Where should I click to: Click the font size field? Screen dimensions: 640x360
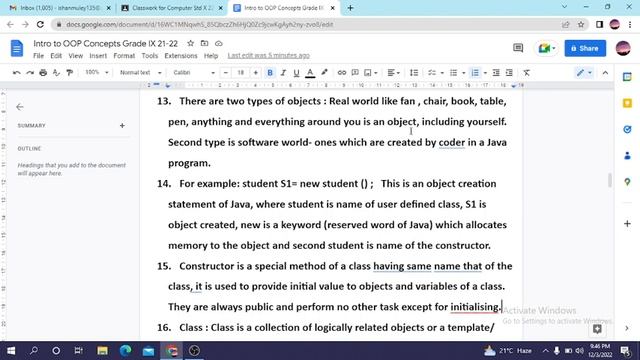click(x=240, y=73)
